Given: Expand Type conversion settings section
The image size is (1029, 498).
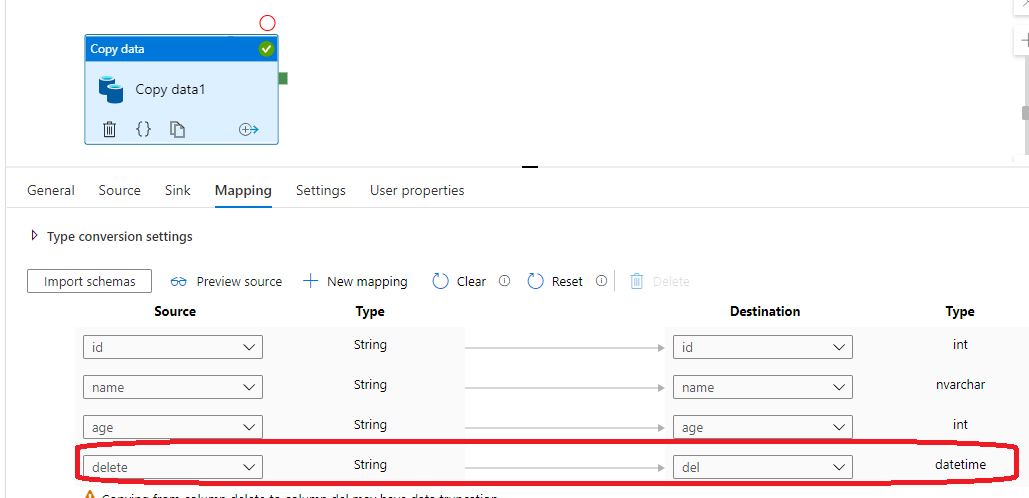Looking at the screenshot, I should coord(35,236).
